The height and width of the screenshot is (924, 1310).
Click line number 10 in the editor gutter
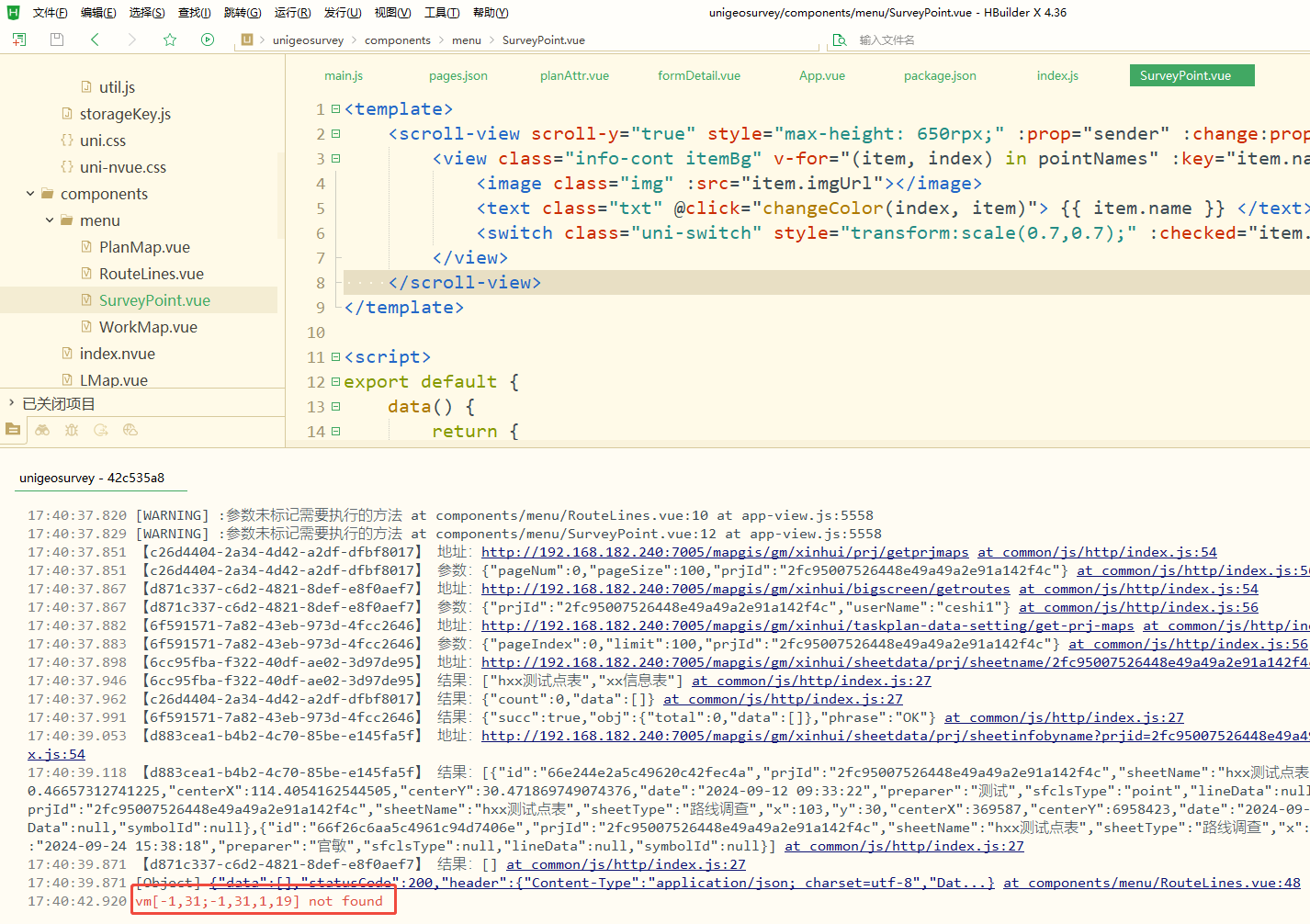tap(316, 332)
